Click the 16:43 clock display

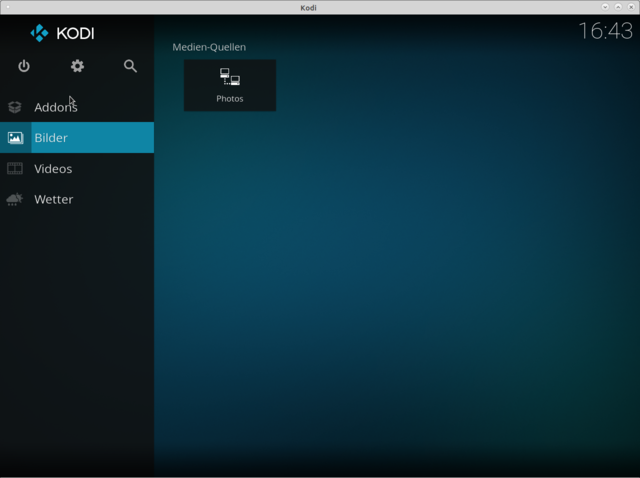point(606,31)
